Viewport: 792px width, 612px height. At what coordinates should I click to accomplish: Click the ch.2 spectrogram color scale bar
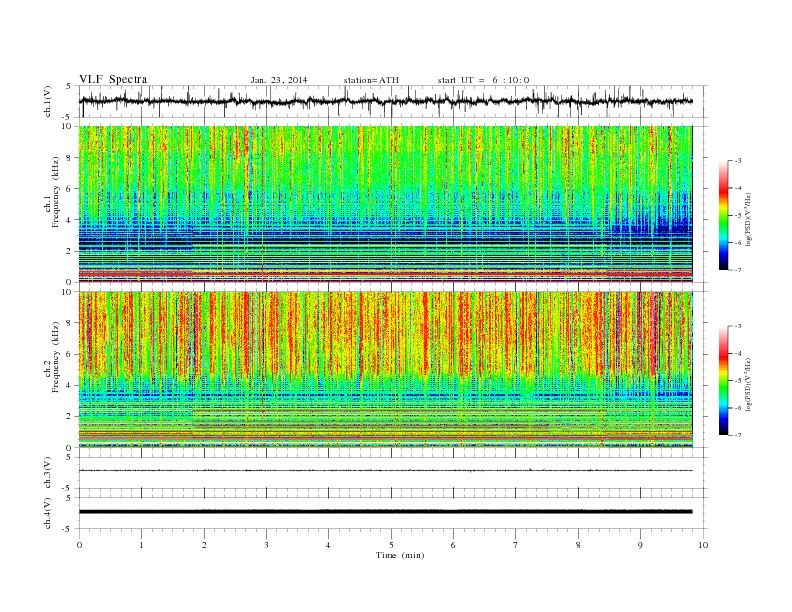coord(723,380)
